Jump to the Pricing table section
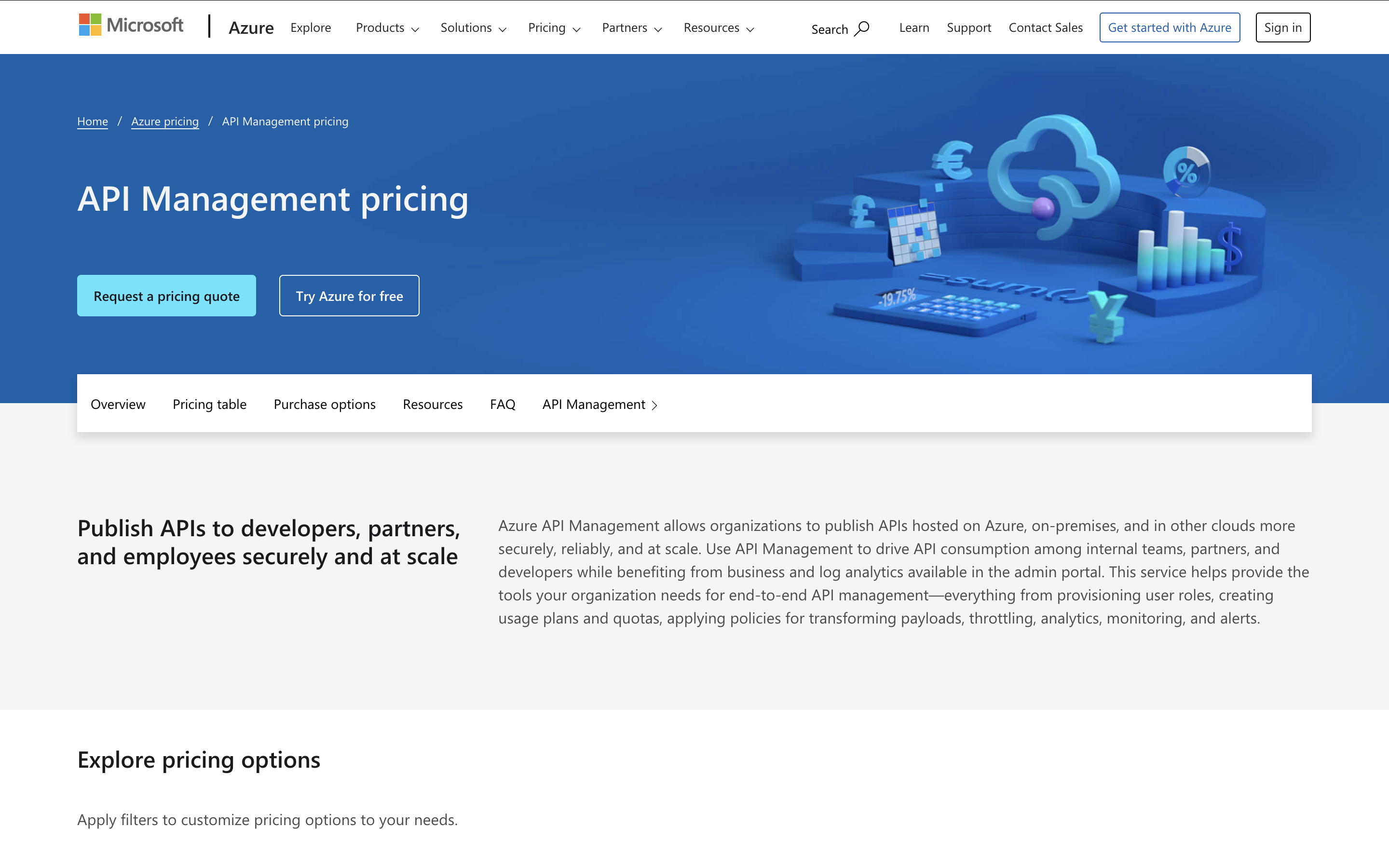This screenshot has height=868, width=1389. pyautogui.click(x=209, y=404)
